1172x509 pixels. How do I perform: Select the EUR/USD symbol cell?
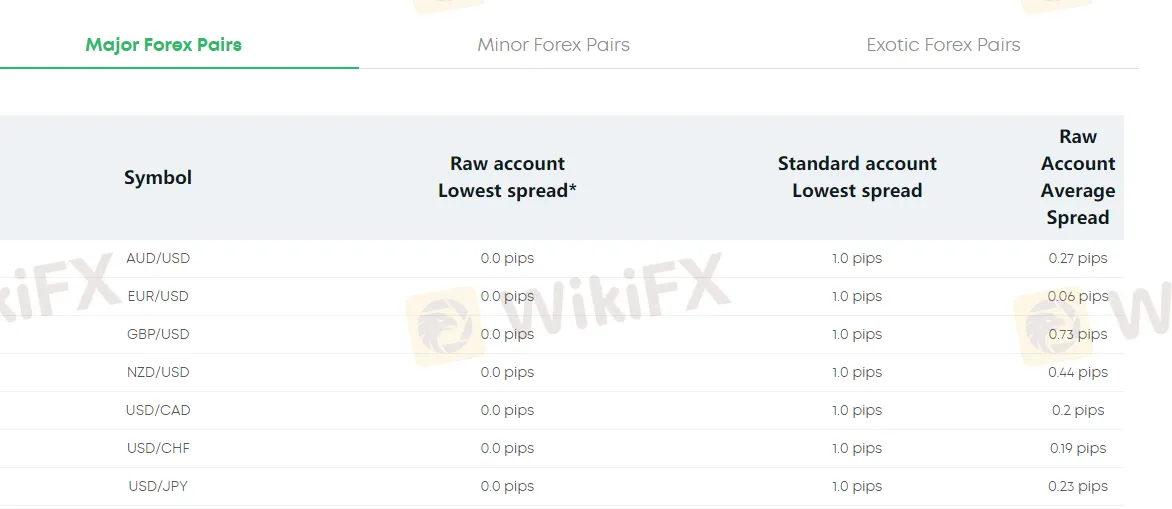158,297
